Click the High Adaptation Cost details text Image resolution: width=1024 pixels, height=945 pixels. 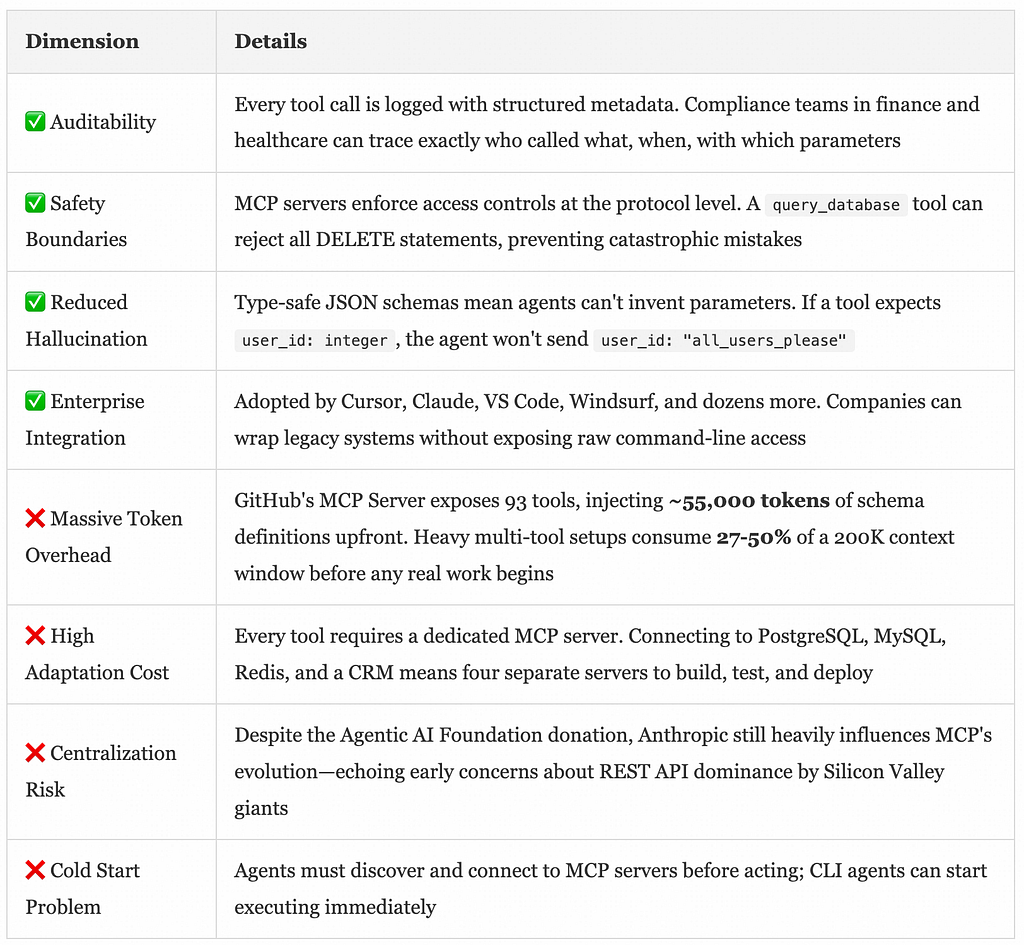[x=590, y=654]
